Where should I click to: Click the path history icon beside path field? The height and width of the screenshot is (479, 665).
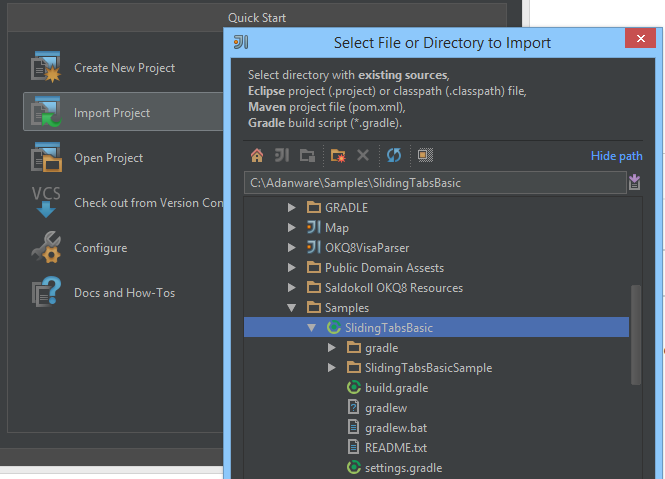(x=635, y=182)
